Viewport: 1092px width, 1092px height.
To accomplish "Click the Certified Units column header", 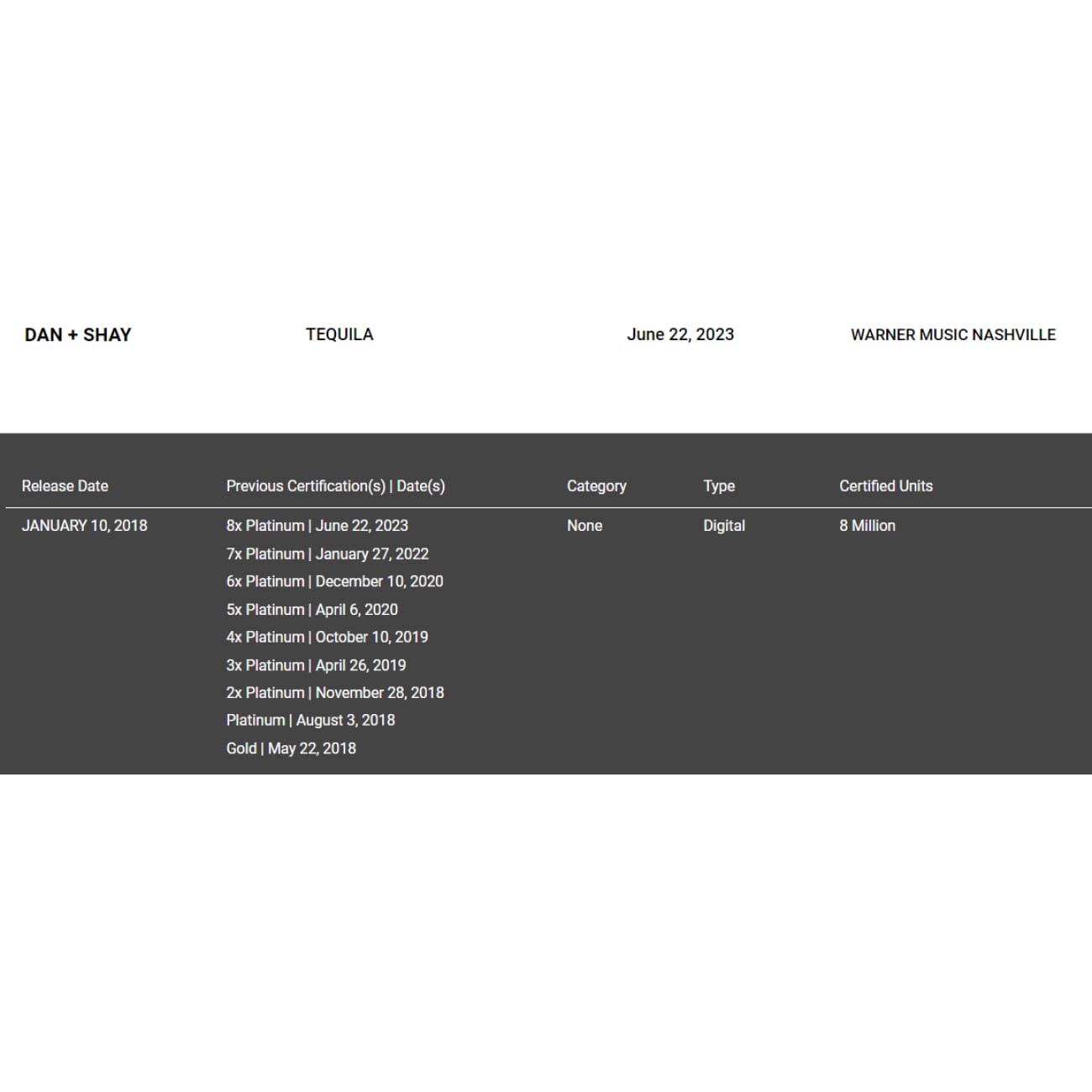I will (886, 486).
